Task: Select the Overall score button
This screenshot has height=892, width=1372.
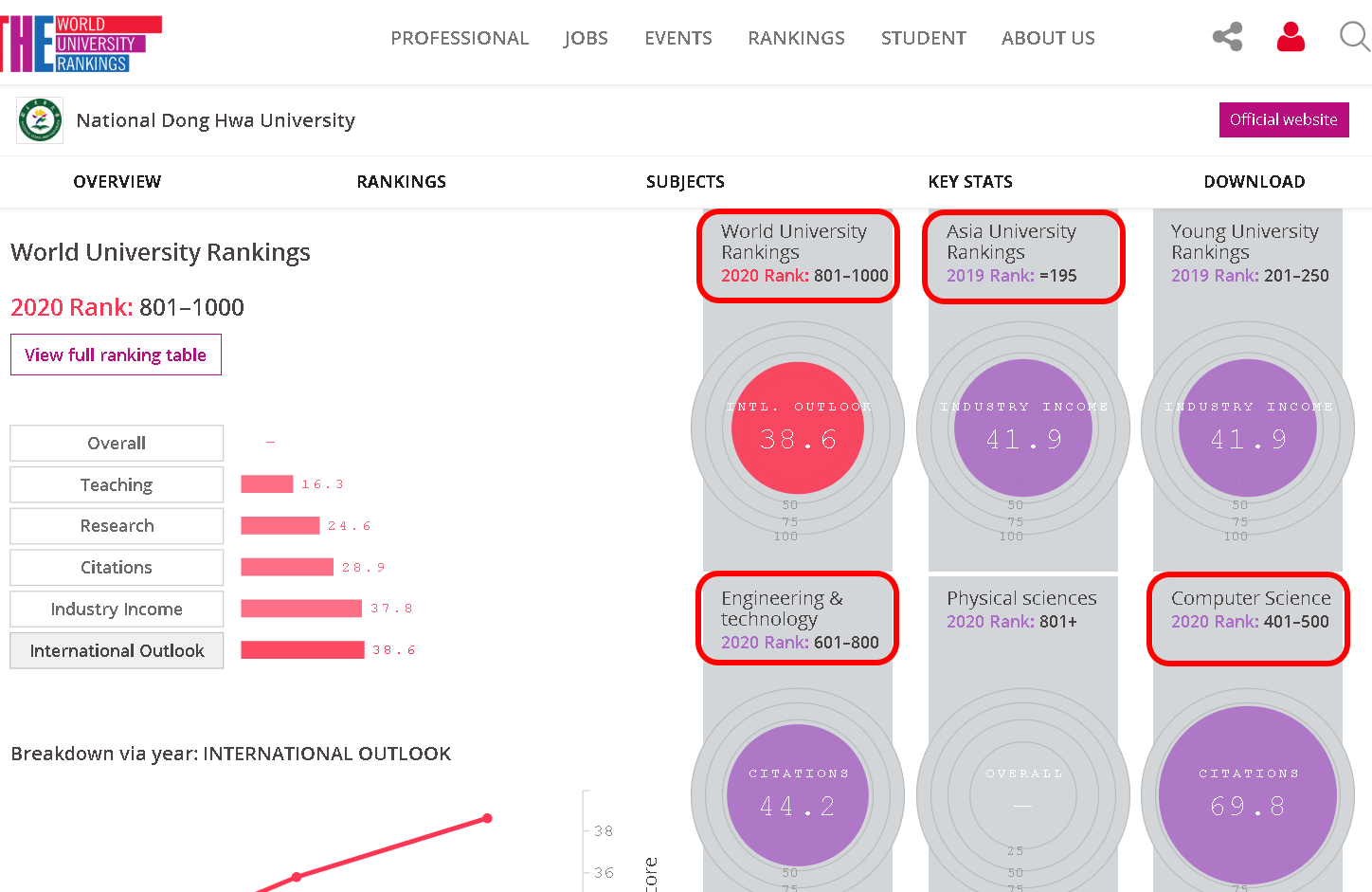Action: tap(117, 443)
